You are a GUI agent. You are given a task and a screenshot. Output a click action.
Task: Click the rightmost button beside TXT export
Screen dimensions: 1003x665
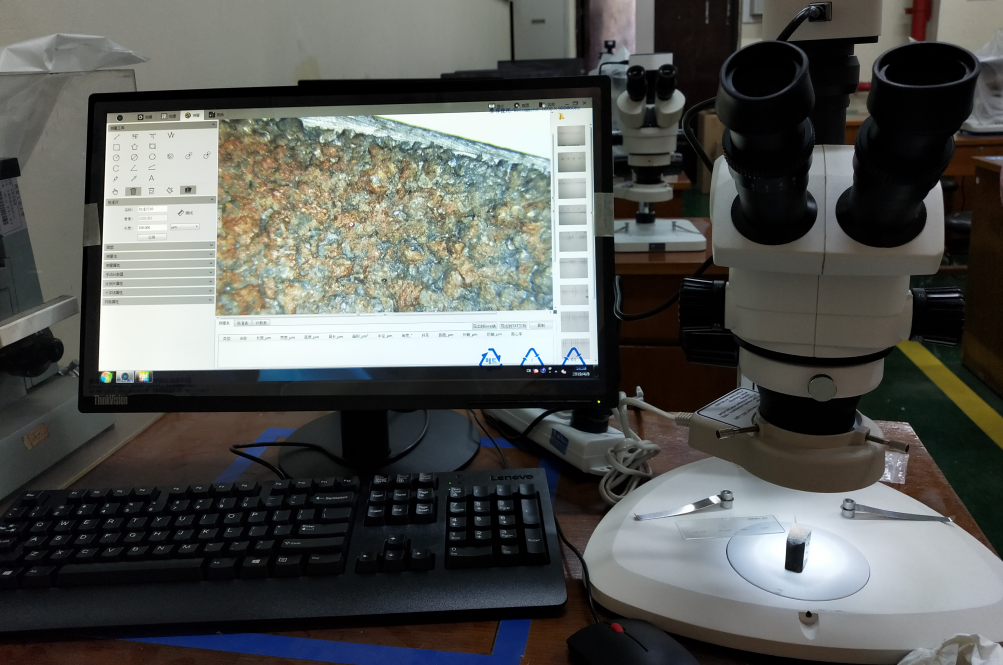541,325
